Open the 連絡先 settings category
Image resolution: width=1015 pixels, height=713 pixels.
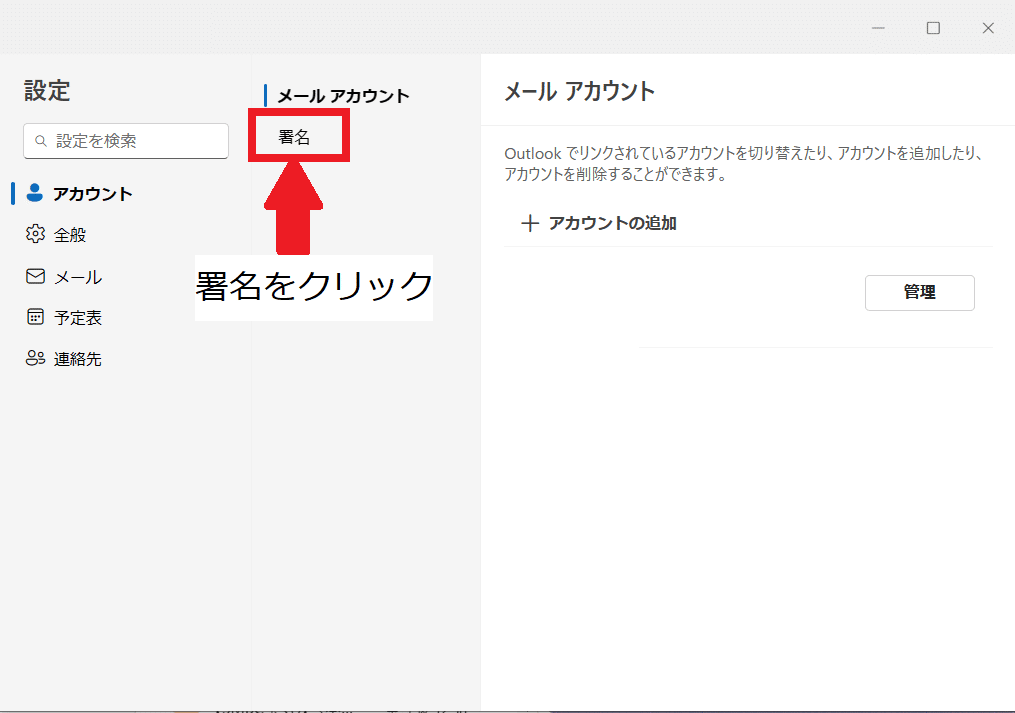coord(78,359)
